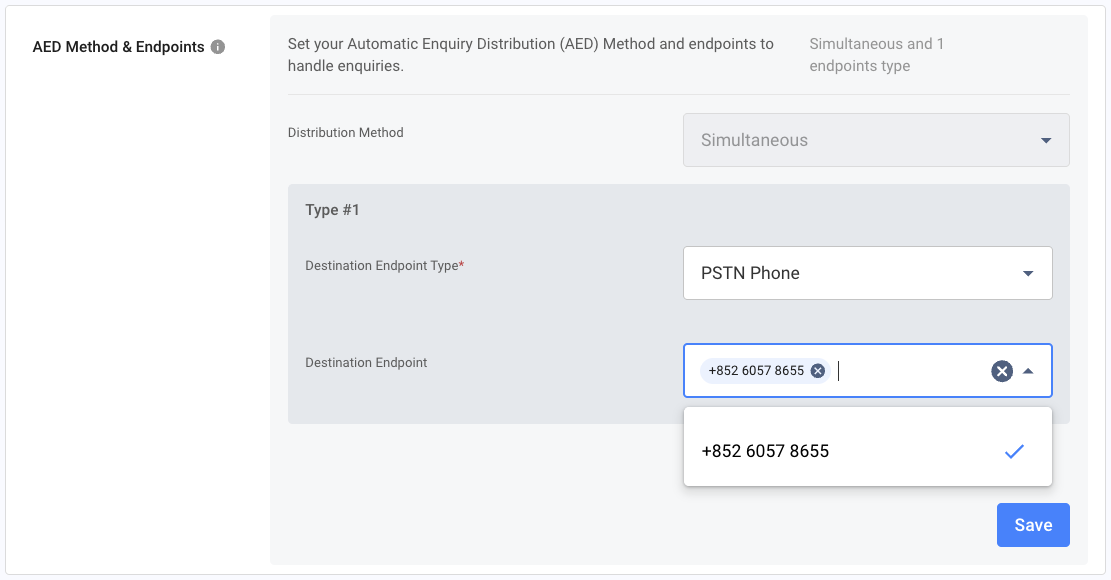The image size is (1111, 580).
Task: Select the Simultaneous and 1 endpoints type summary
Action: (x=876, y=55)
